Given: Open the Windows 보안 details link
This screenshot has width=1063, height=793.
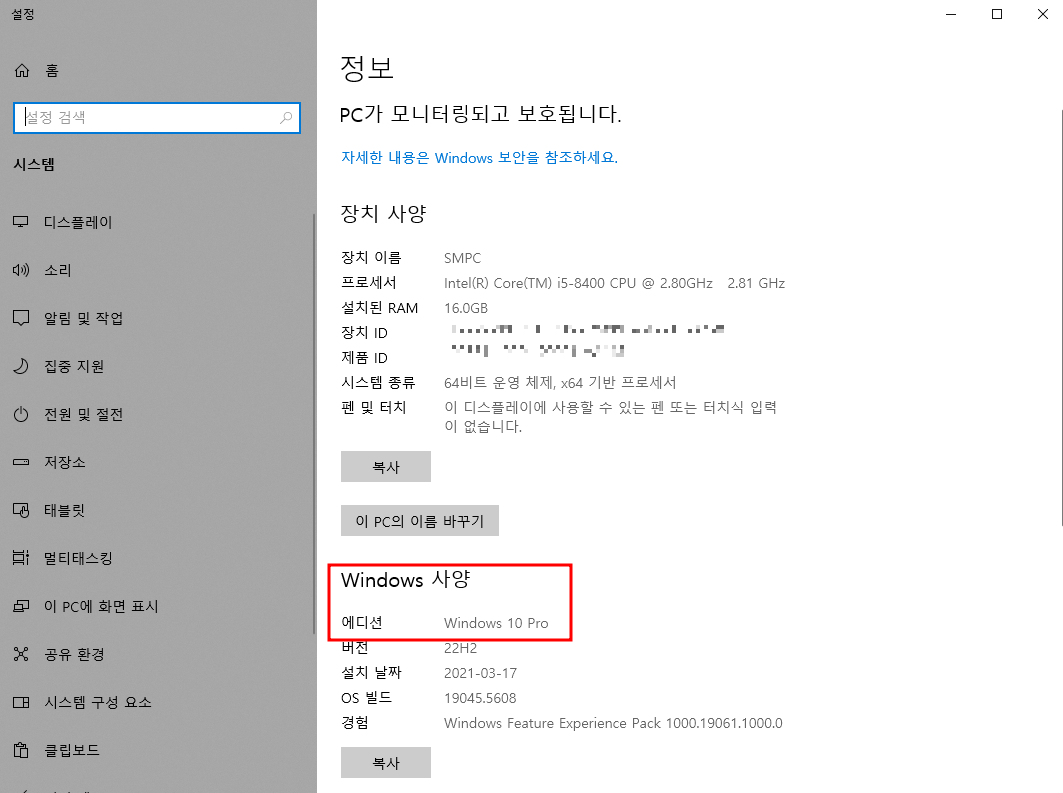Looking at the screenshot, I should click(479, 158).
